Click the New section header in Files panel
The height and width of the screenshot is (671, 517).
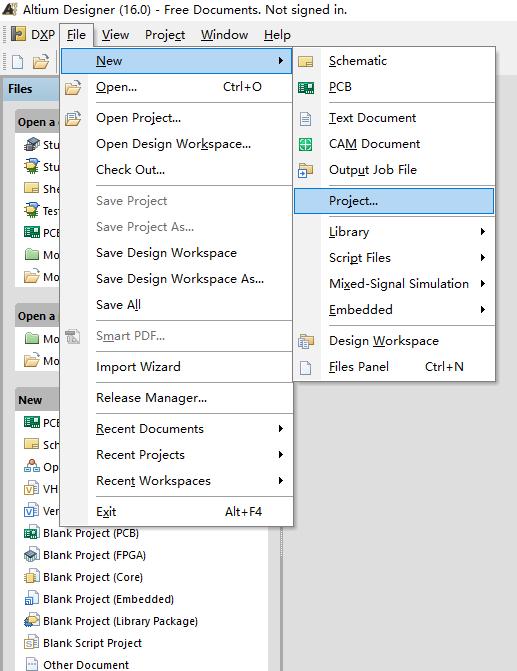pos(37,400)
